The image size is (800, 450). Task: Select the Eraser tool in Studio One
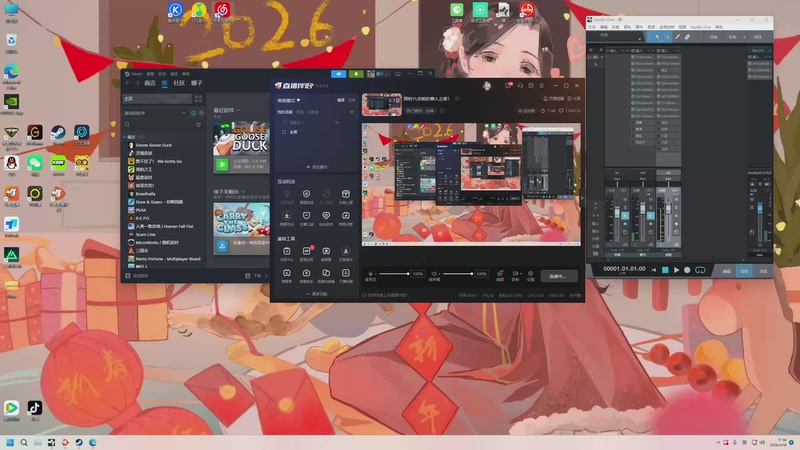pos(687,37)
